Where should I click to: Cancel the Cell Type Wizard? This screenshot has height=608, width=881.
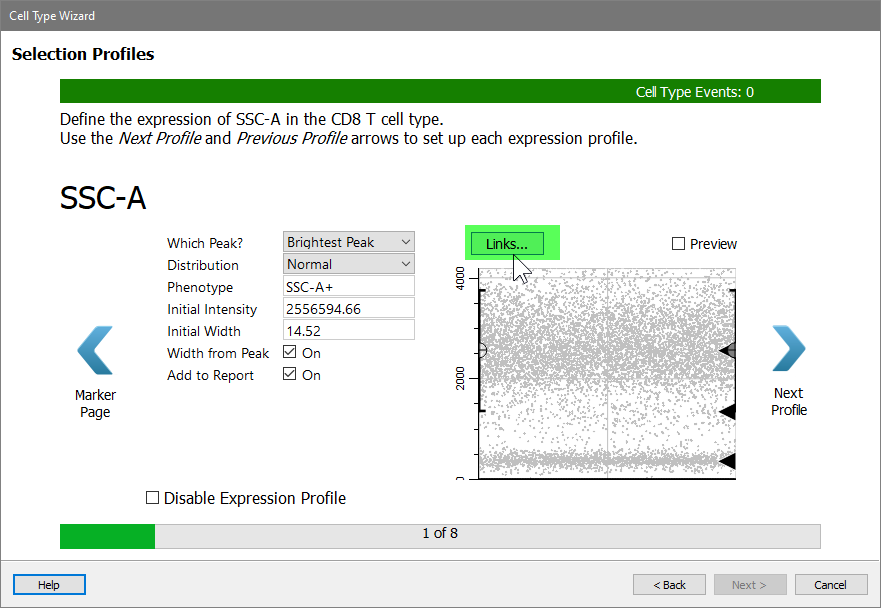pos(830,585)
